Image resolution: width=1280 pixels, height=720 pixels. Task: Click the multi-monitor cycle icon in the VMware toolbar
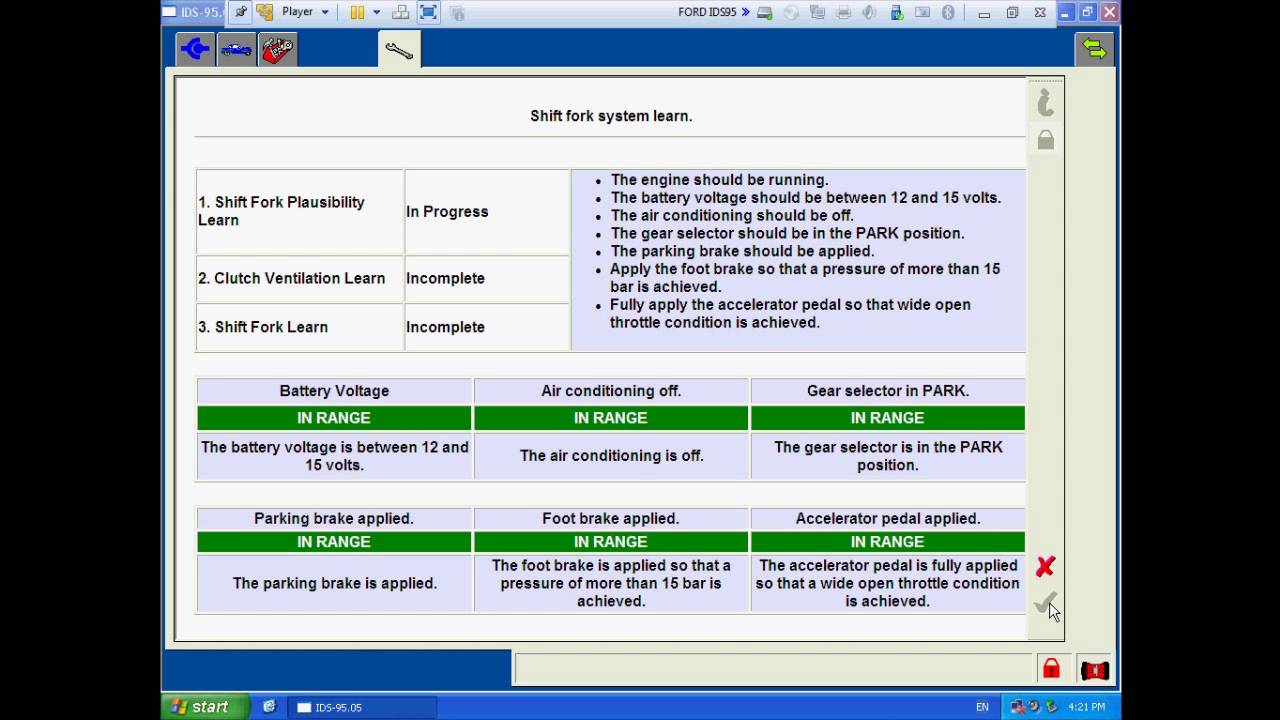tap(458, 12)
